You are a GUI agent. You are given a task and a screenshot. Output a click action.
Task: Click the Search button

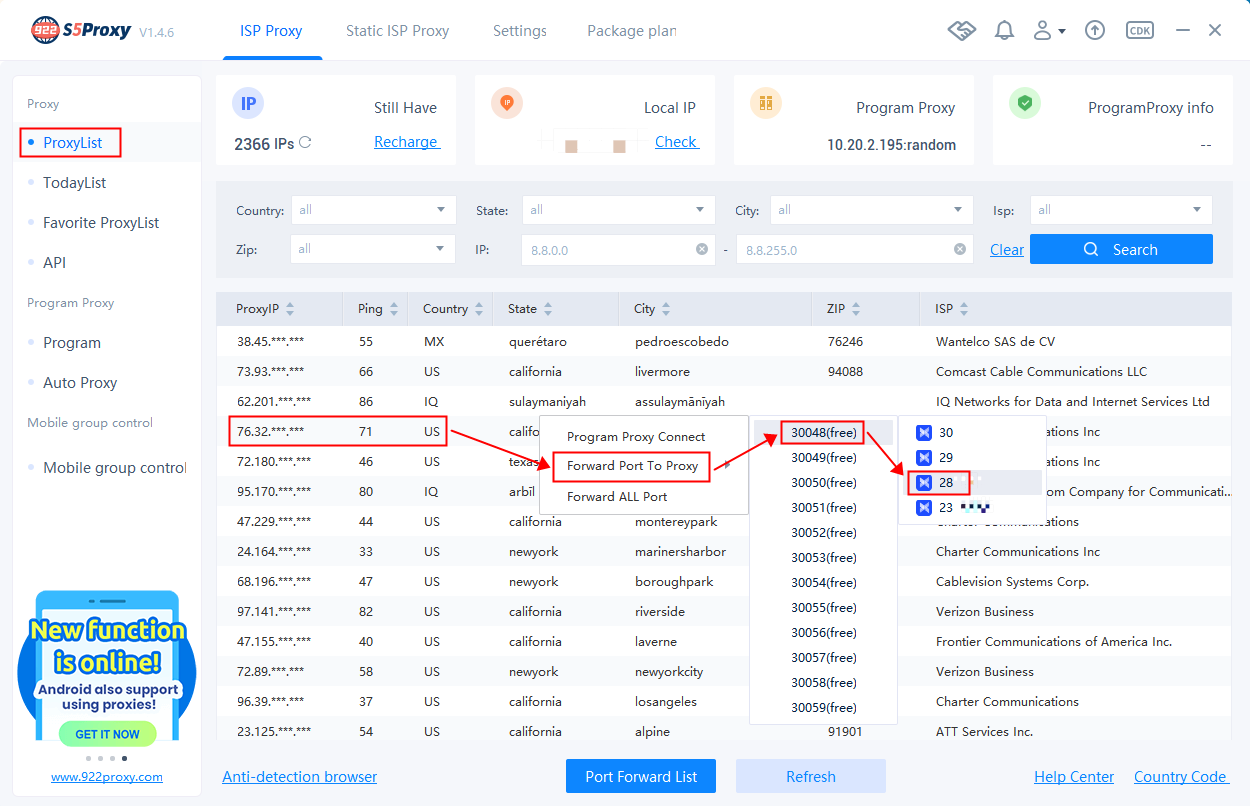1121,249
